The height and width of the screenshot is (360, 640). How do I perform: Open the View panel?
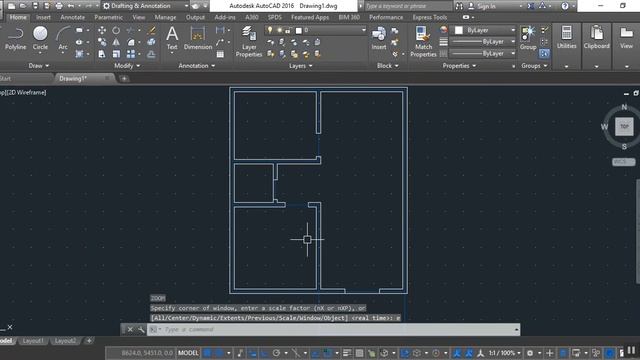pos(626,38)
